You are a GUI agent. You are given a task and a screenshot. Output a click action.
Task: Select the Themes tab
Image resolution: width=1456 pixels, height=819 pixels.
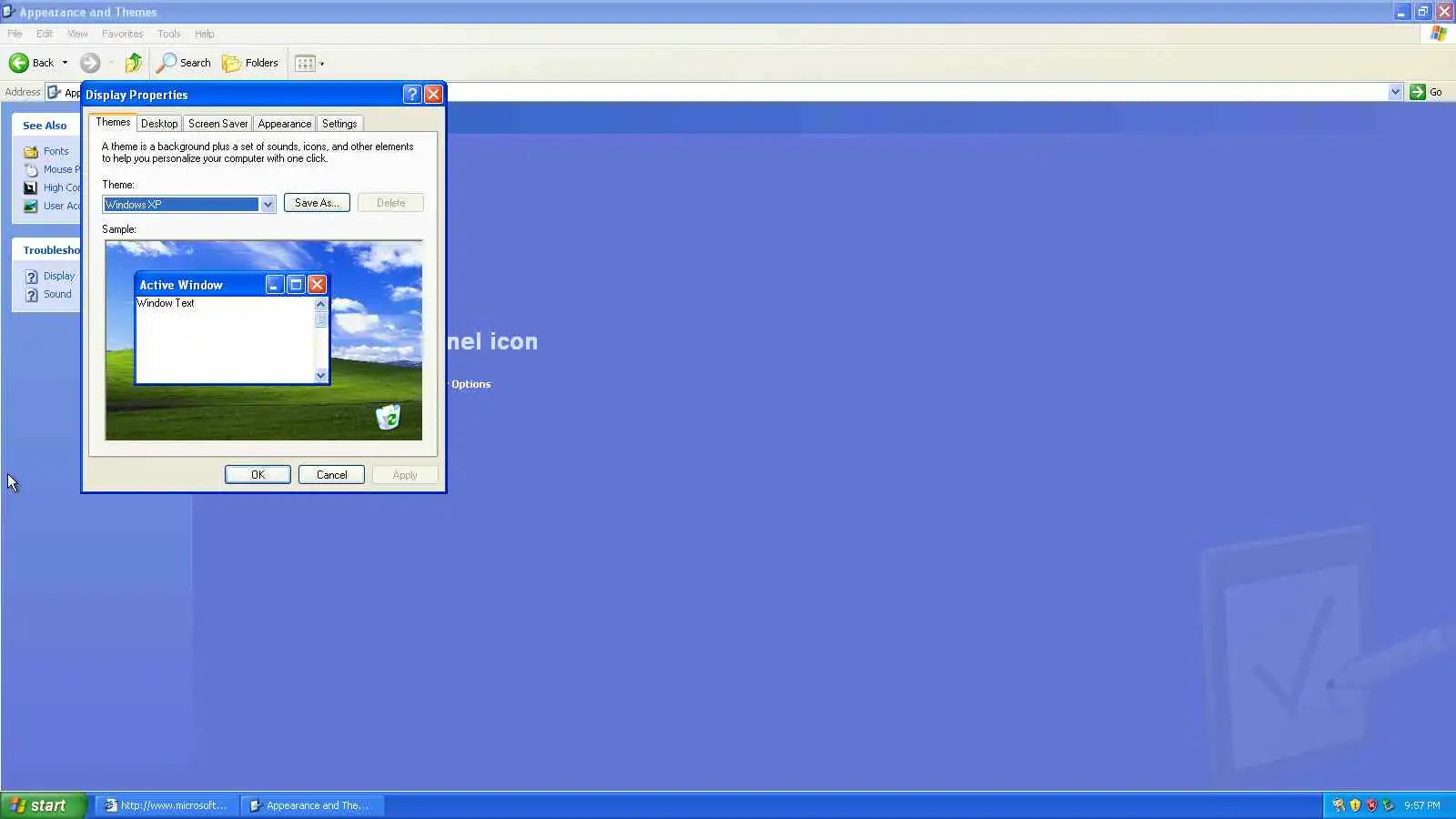113,123
